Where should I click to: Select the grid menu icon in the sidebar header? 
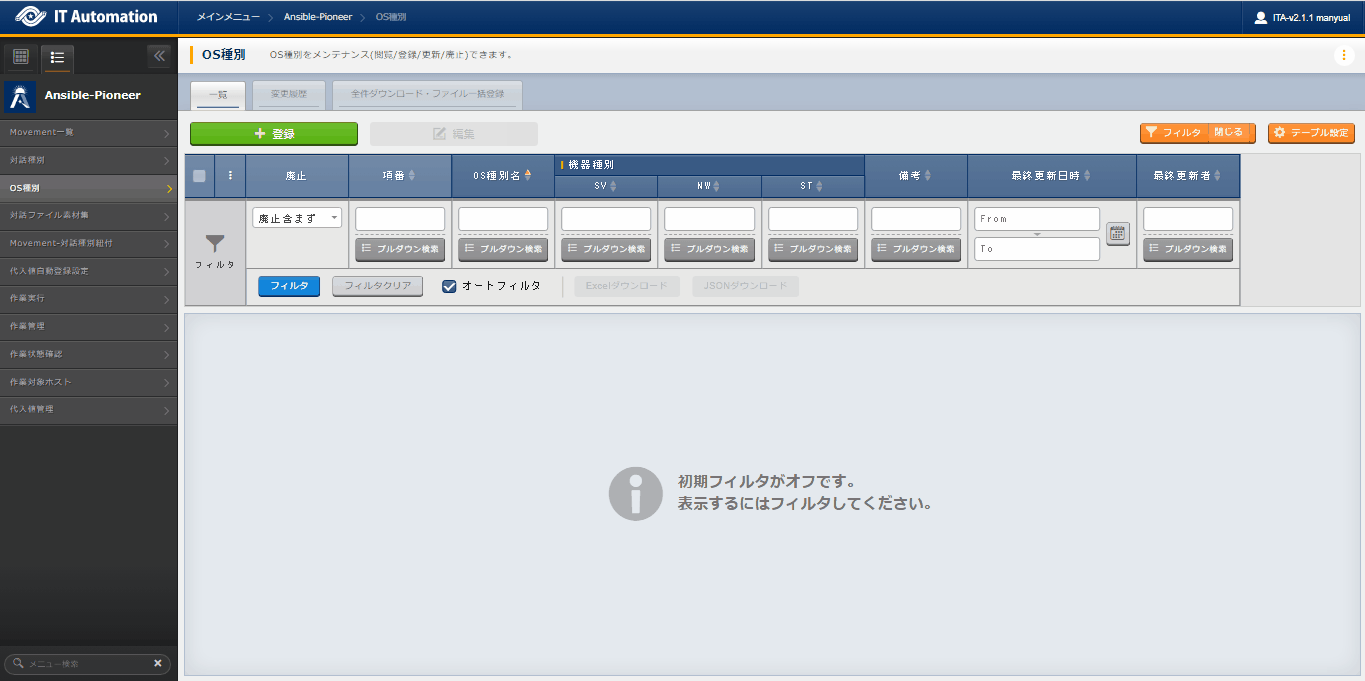point(19,57)
